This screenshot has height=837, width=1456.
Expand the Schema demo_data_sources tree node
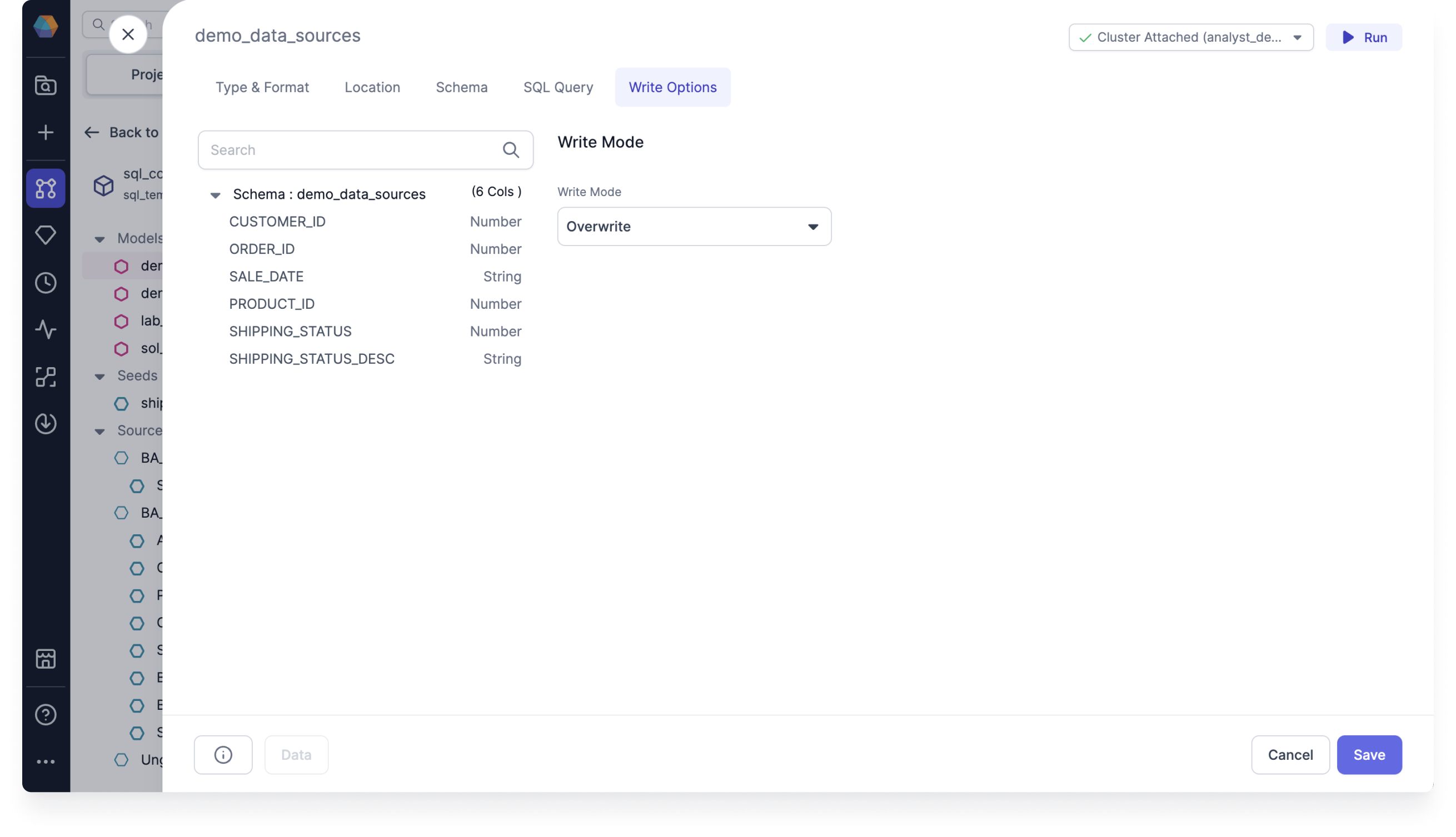pos(215,194)
